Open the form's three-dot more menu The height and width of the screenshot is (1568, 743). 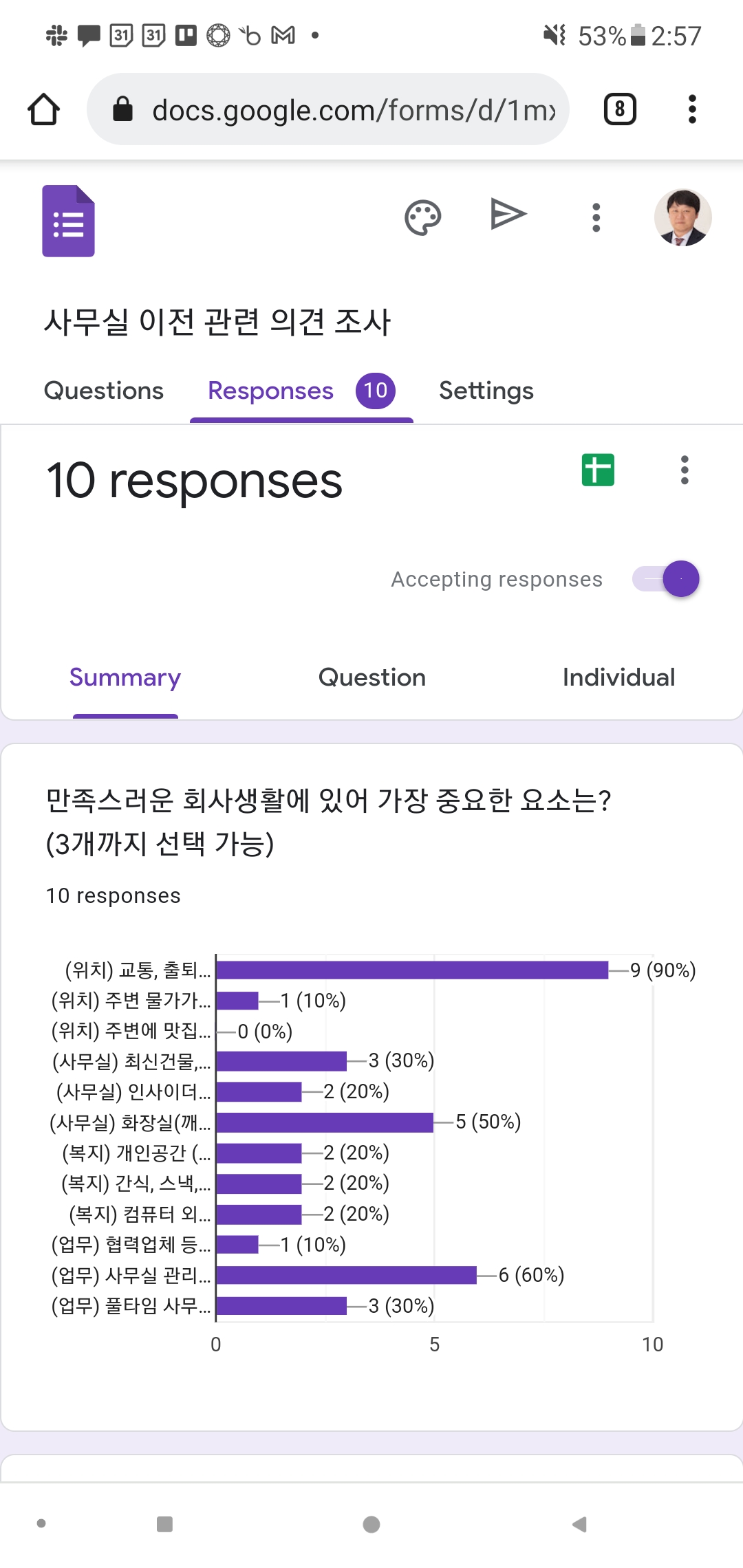[x=596, y=218]
